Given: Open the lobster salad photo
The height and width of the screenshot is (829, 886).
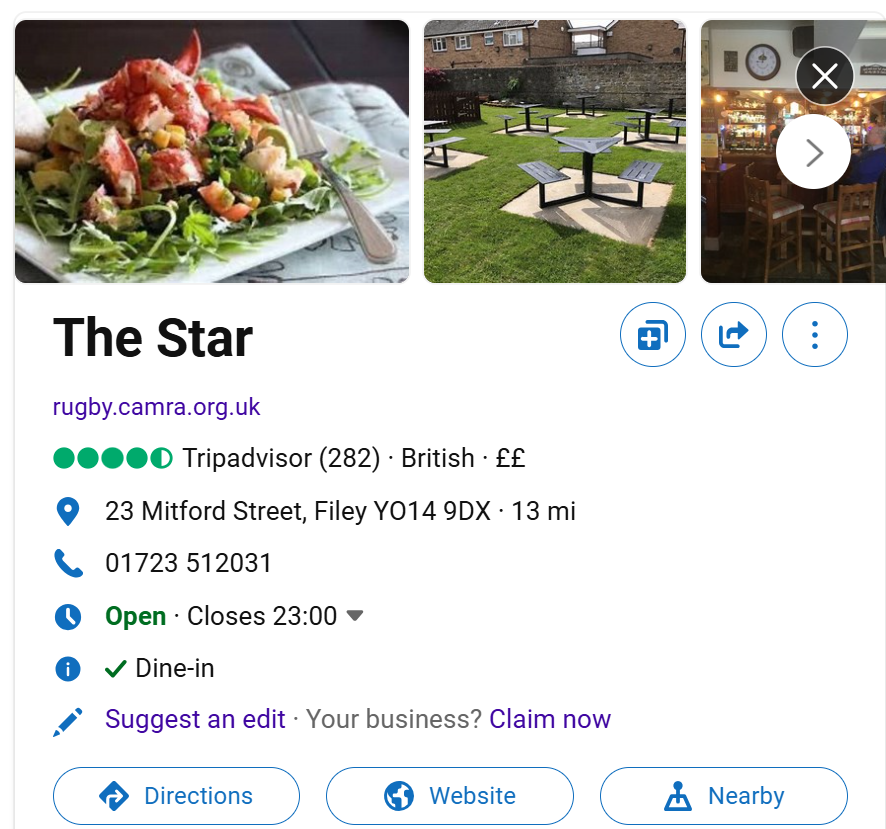Looking at the screenshot, I should (x=212, y=151).
